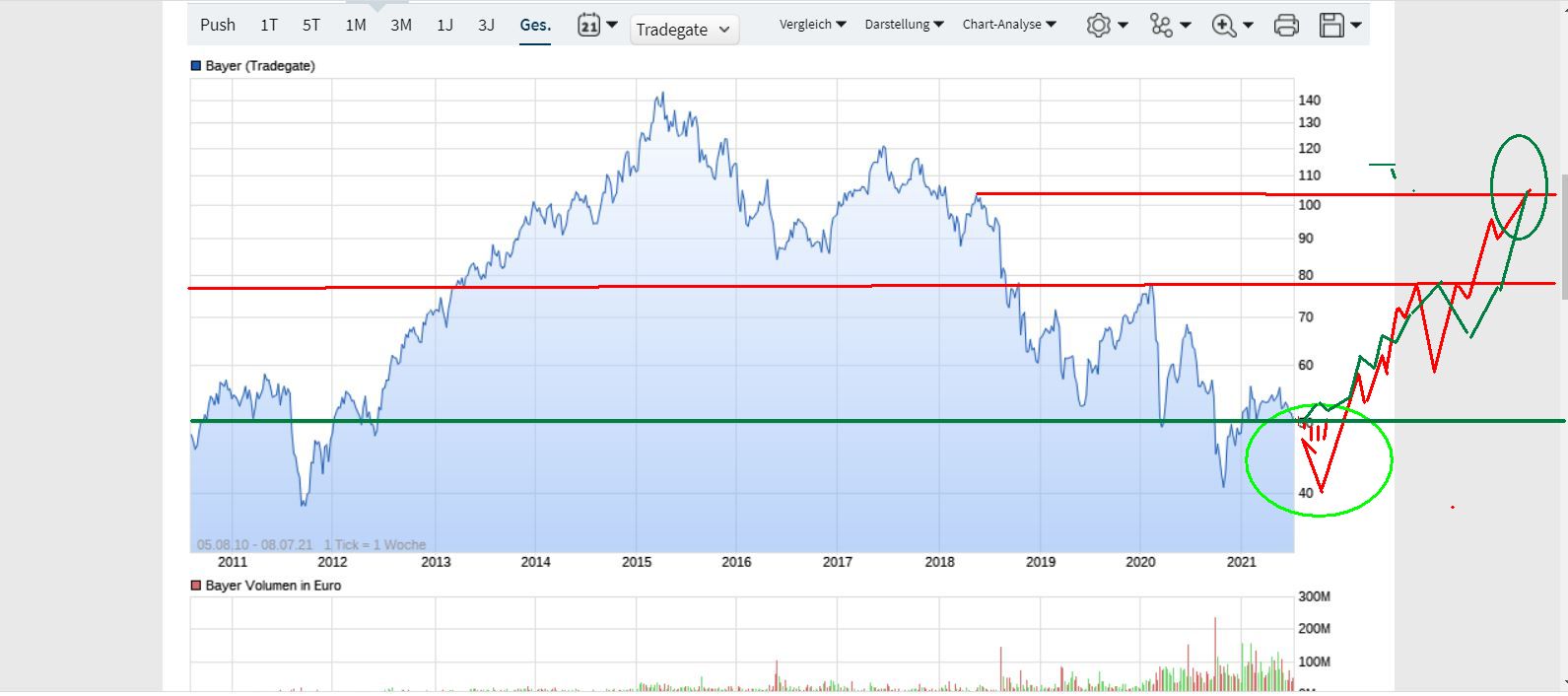Switch to the Push timeframe tab
Image resolution: width=1568 pixels, height=696 pixels.
(218, 25)
